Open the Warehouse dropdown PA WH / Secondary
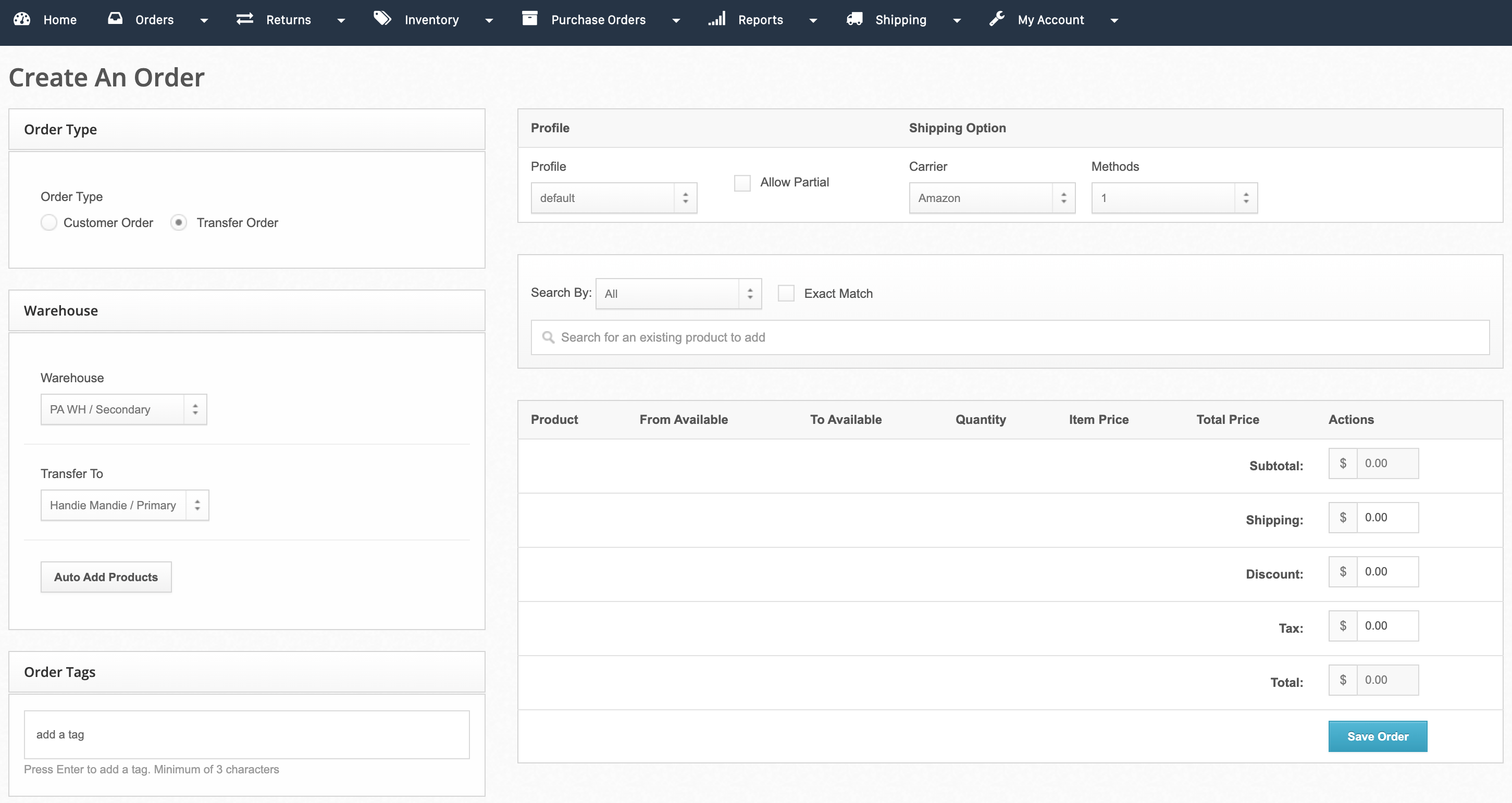This screenshot has height=803, width=1512. pos(124,409)
